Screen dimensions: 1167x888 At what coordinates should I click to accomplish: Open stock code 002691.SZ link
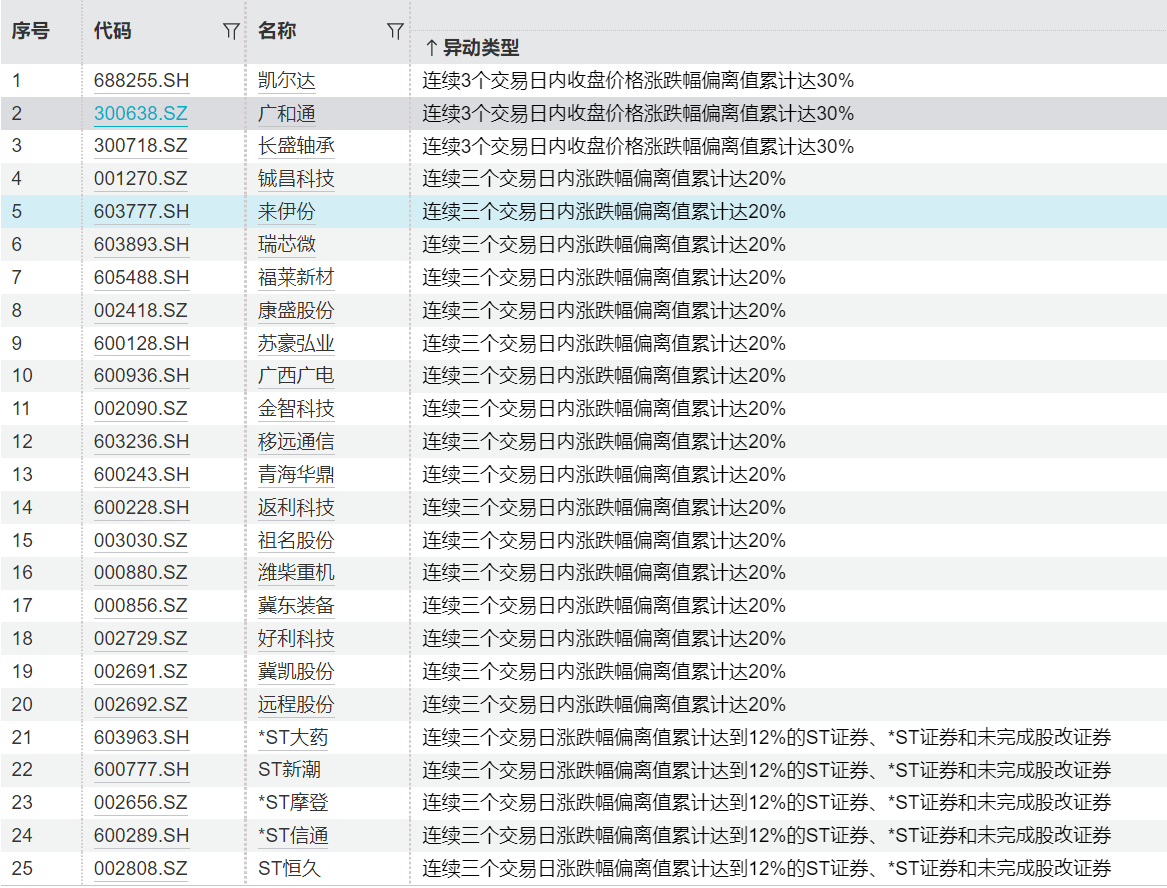[141, 671]
